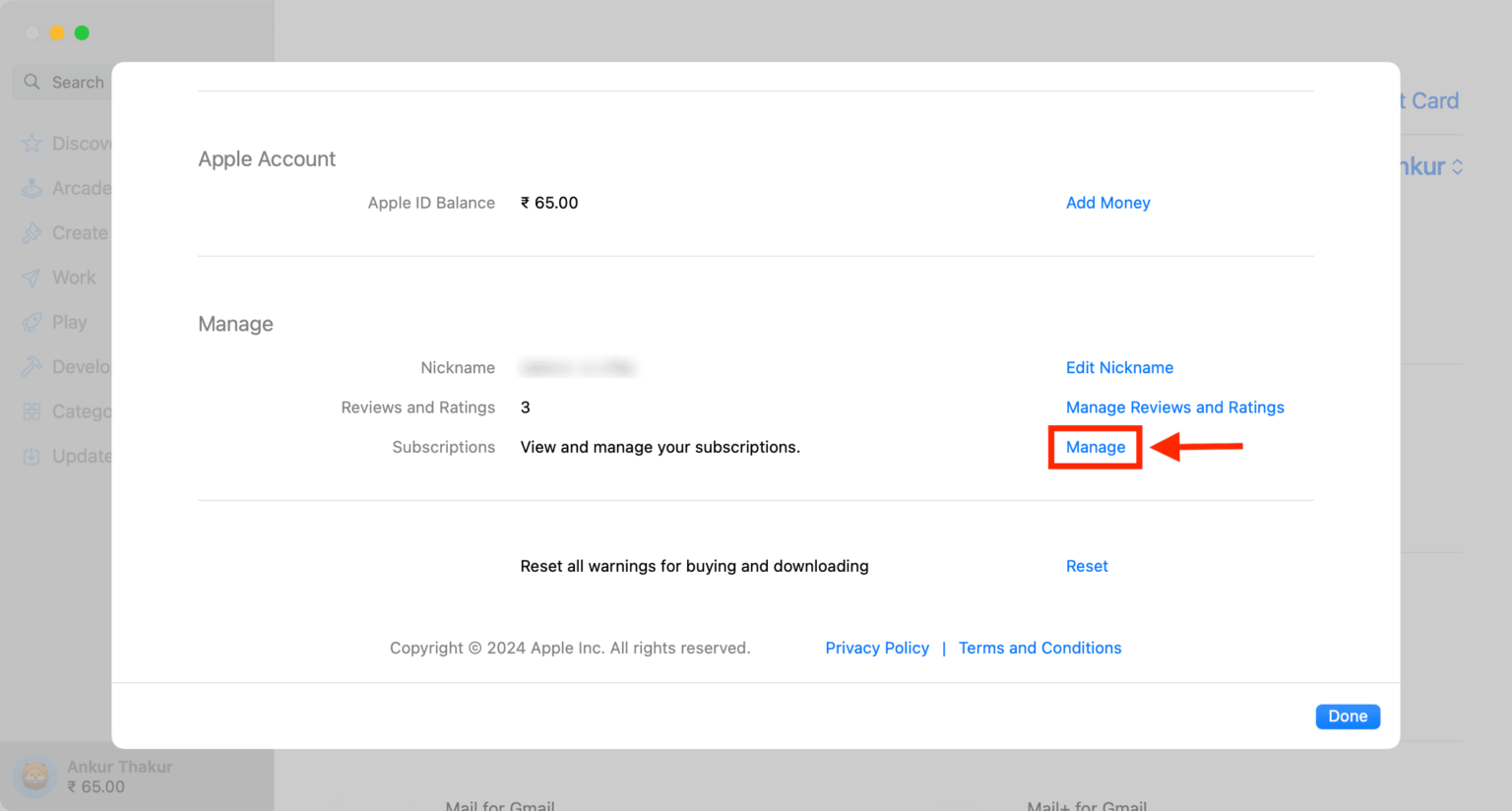The height and width of the screenshot is (811, 1512).
Task: Click the search magnifier icon
Action: tap(31, 82)
